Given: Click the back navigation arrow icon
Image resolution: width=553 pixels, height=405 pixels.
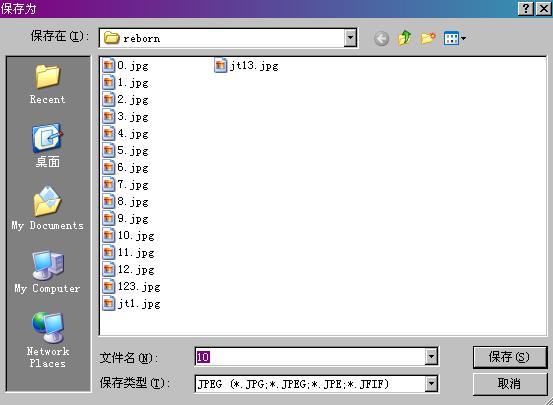Looking at the screenshot, I should click(x=381, y=38).
